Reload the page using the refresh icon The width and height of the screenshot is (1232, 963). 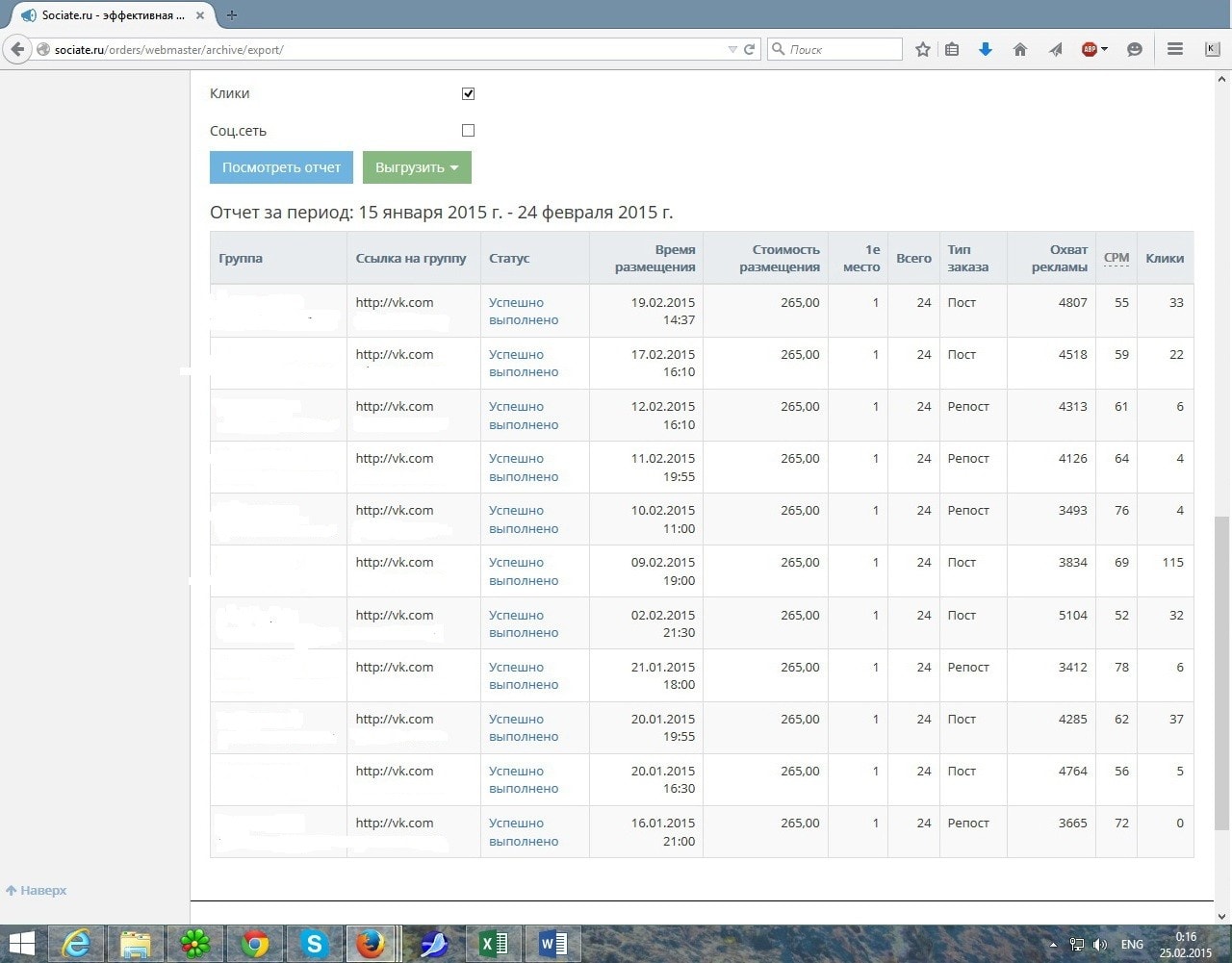click(x=749, y=49)
